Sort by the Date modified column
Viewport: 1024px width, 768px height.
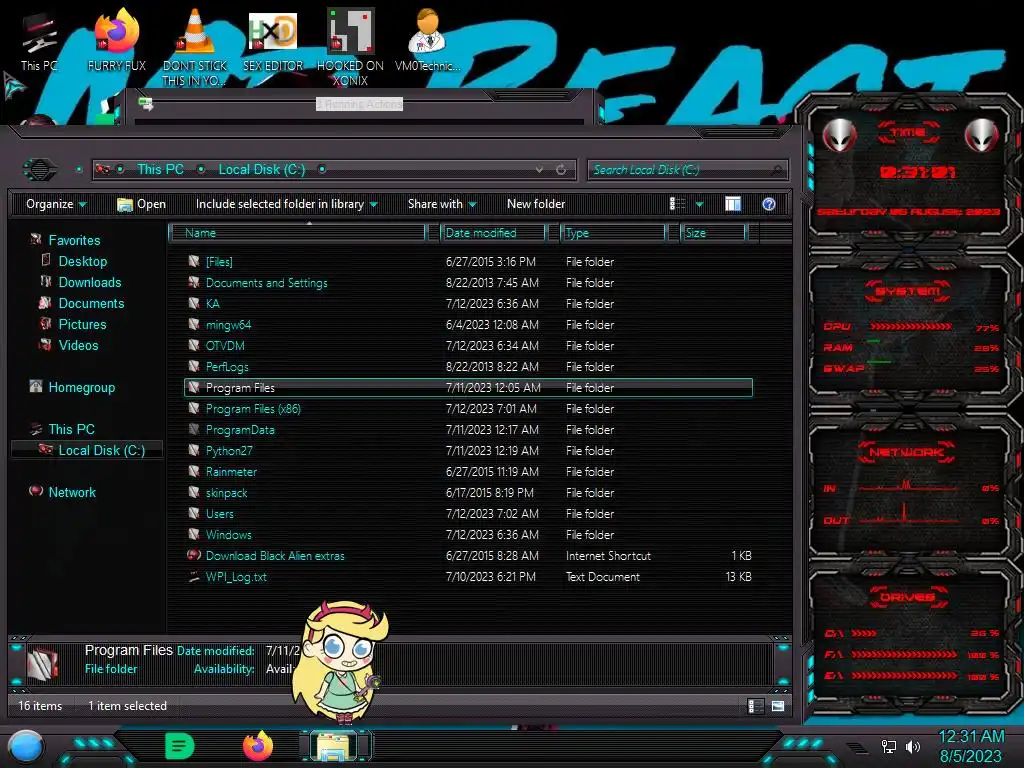pyautogui.click(x=493, y=232)
